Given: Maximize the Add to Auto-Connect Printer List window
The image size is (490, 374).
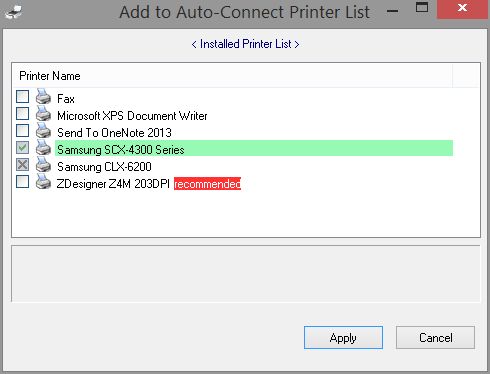Looking at the screenshot, I should (422, 8).
